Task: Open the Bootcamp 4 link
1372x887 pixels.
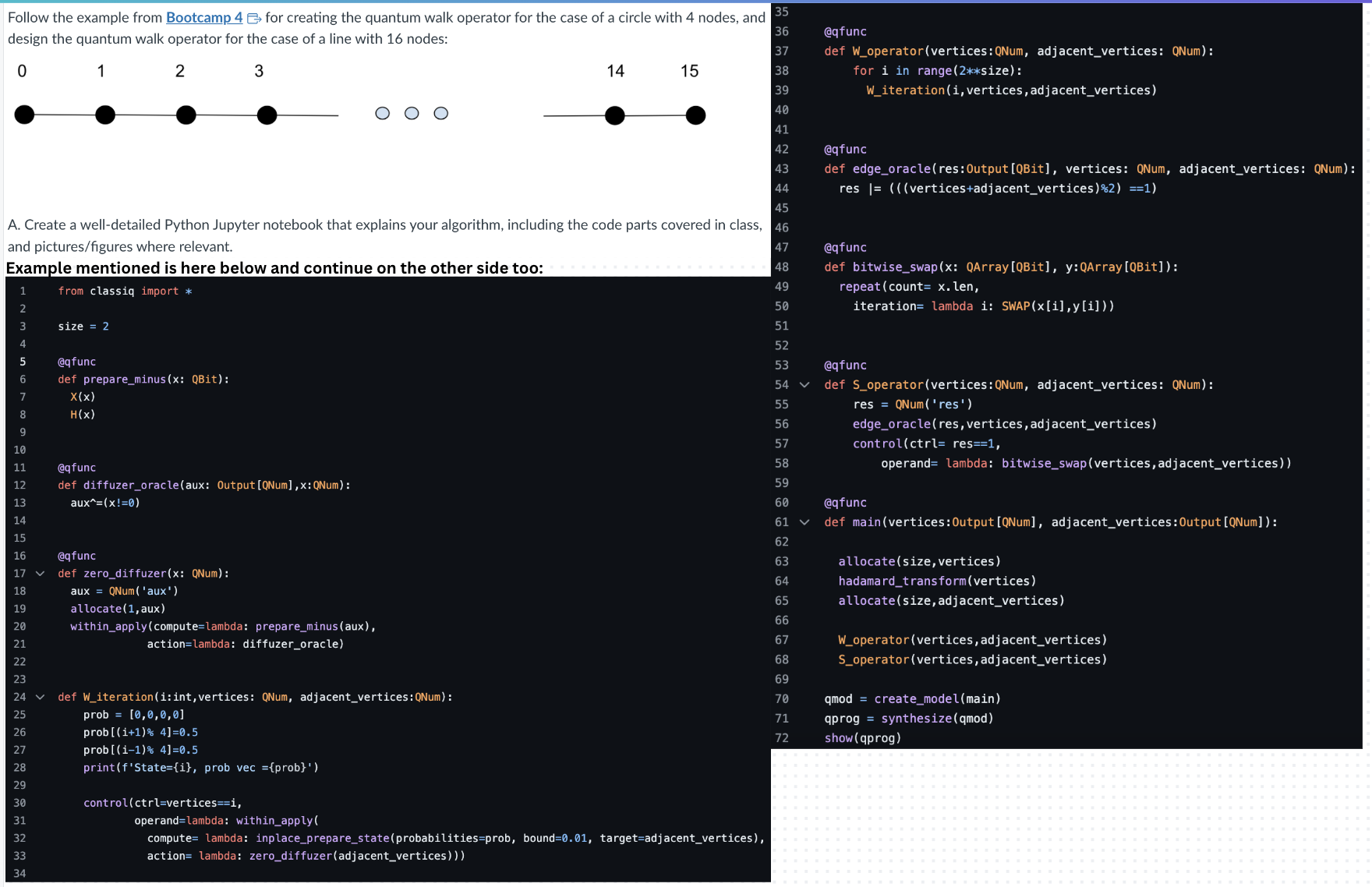Action: pyautogui.click(x=204, y=17)
